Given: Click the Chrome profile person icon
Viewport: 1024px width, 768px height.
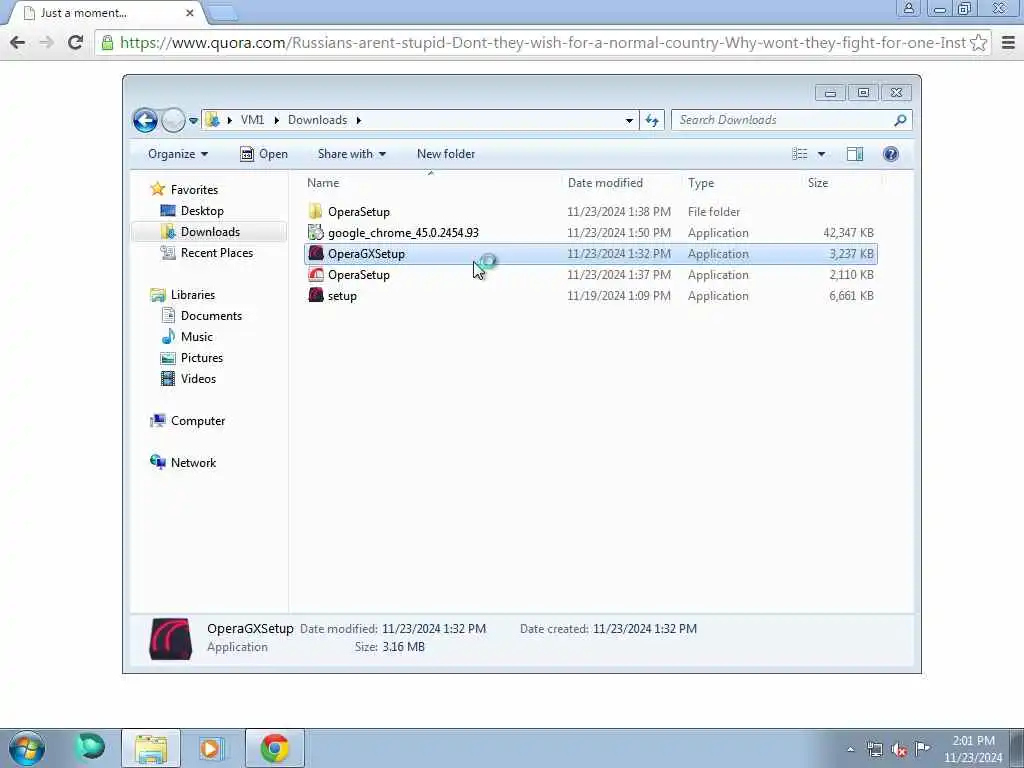Looking at the screenshot, I should click(908, 8).
